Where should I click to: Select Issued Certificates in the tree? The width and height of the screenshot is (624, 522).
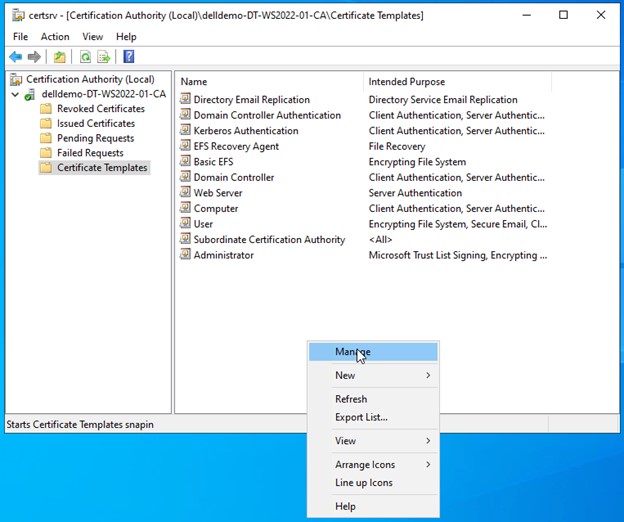tap(95, 124)
